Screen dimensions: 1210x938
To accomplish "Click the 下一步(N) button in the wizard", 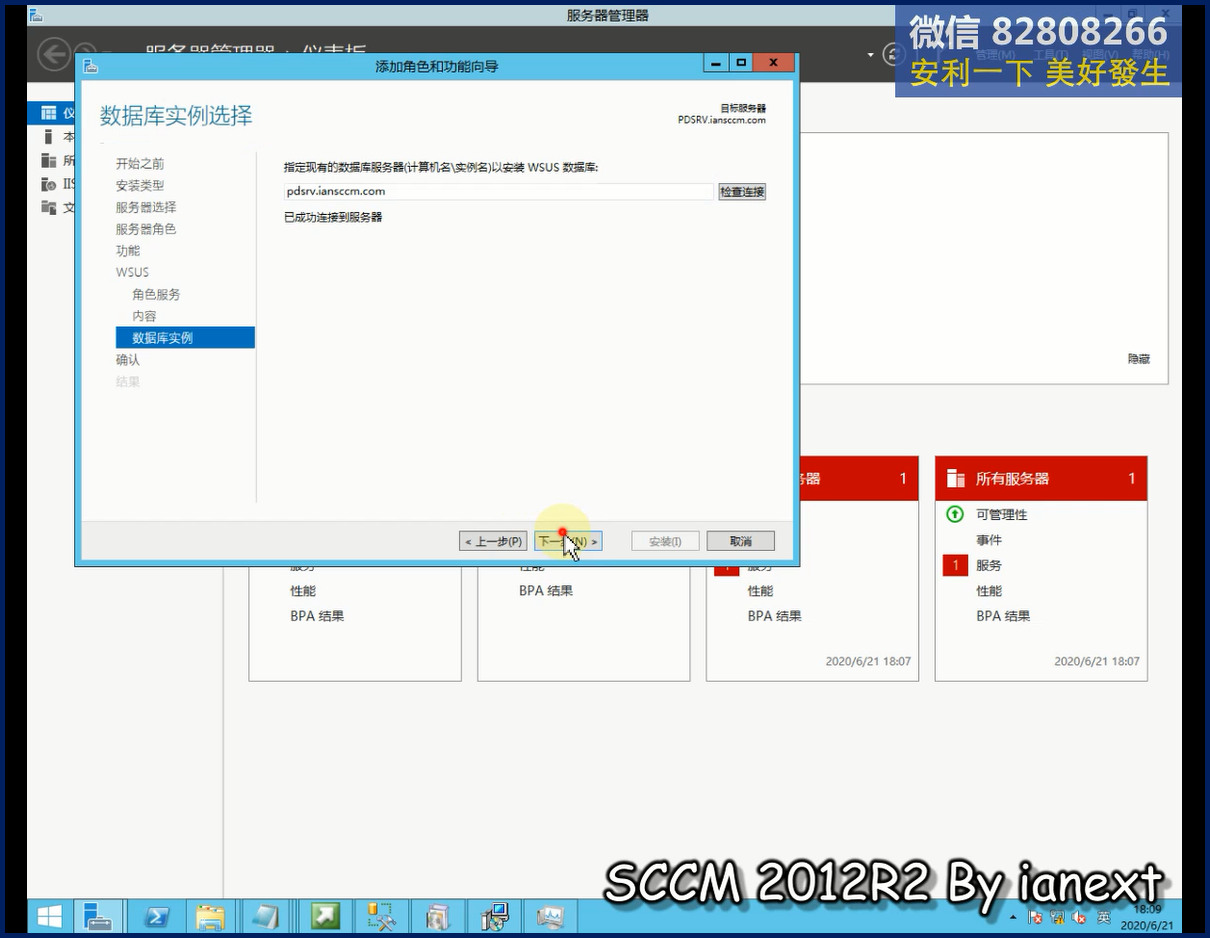I will pyautogui.click(x=568, y=541).
